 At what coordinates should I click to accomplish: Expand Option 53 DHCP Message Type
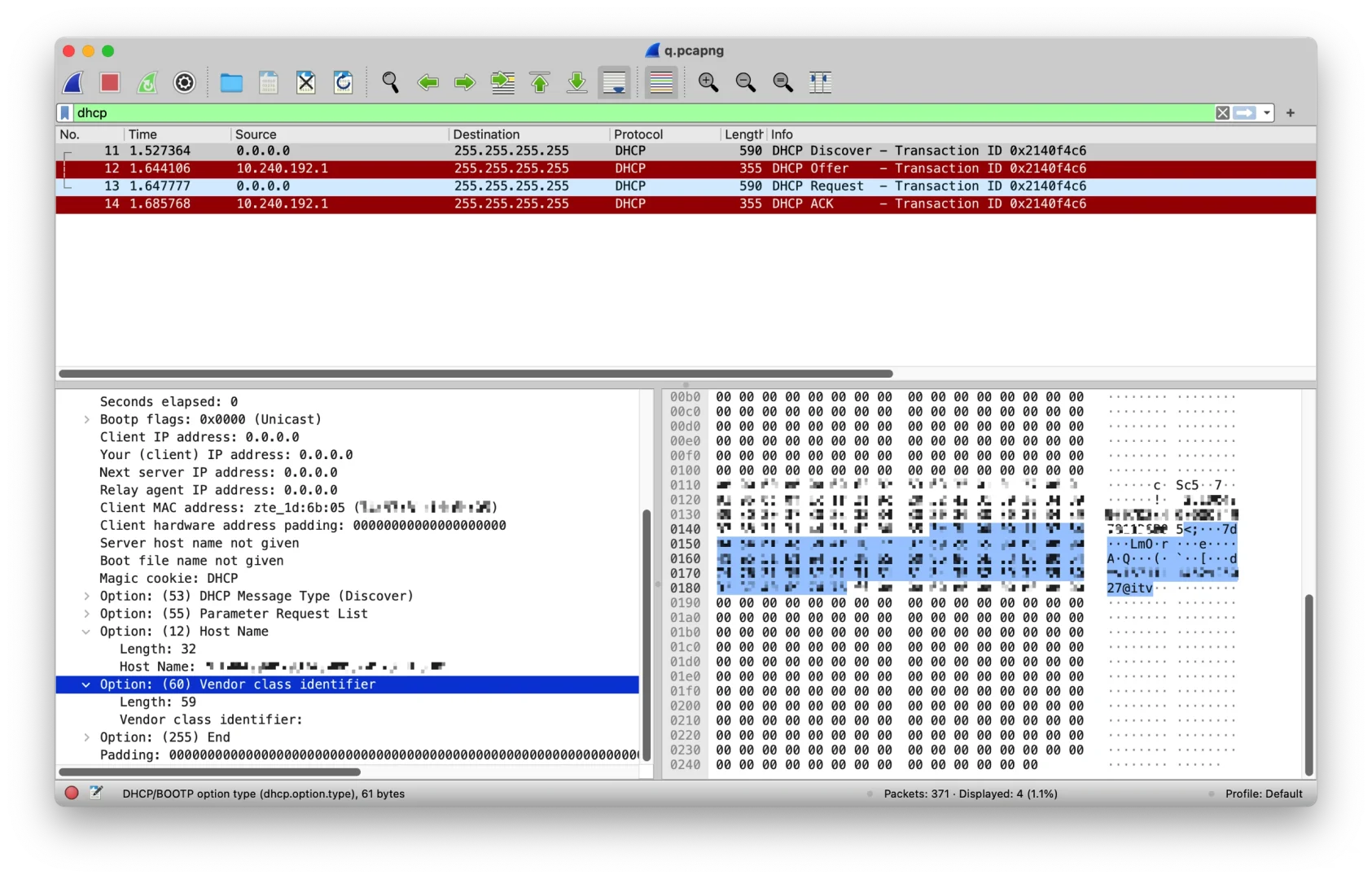[86, 597]
